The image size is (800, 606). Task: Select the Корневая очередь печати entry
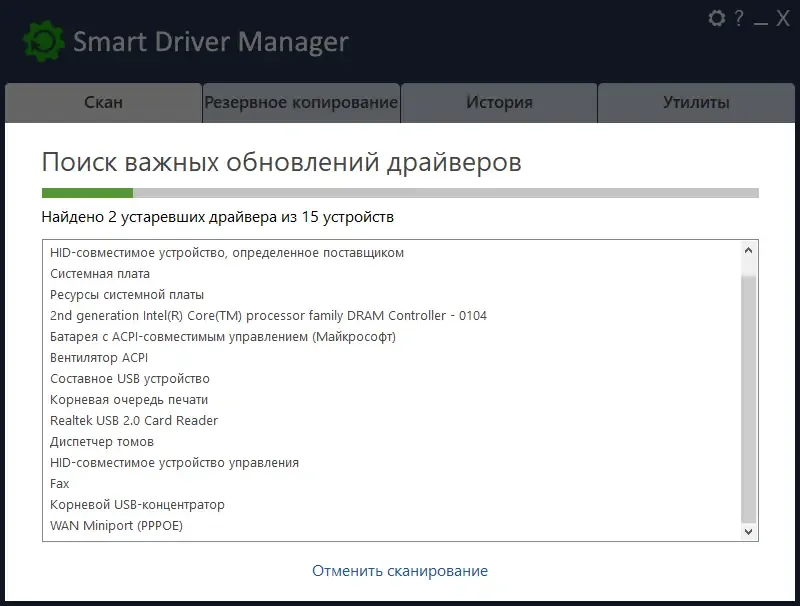125,399
